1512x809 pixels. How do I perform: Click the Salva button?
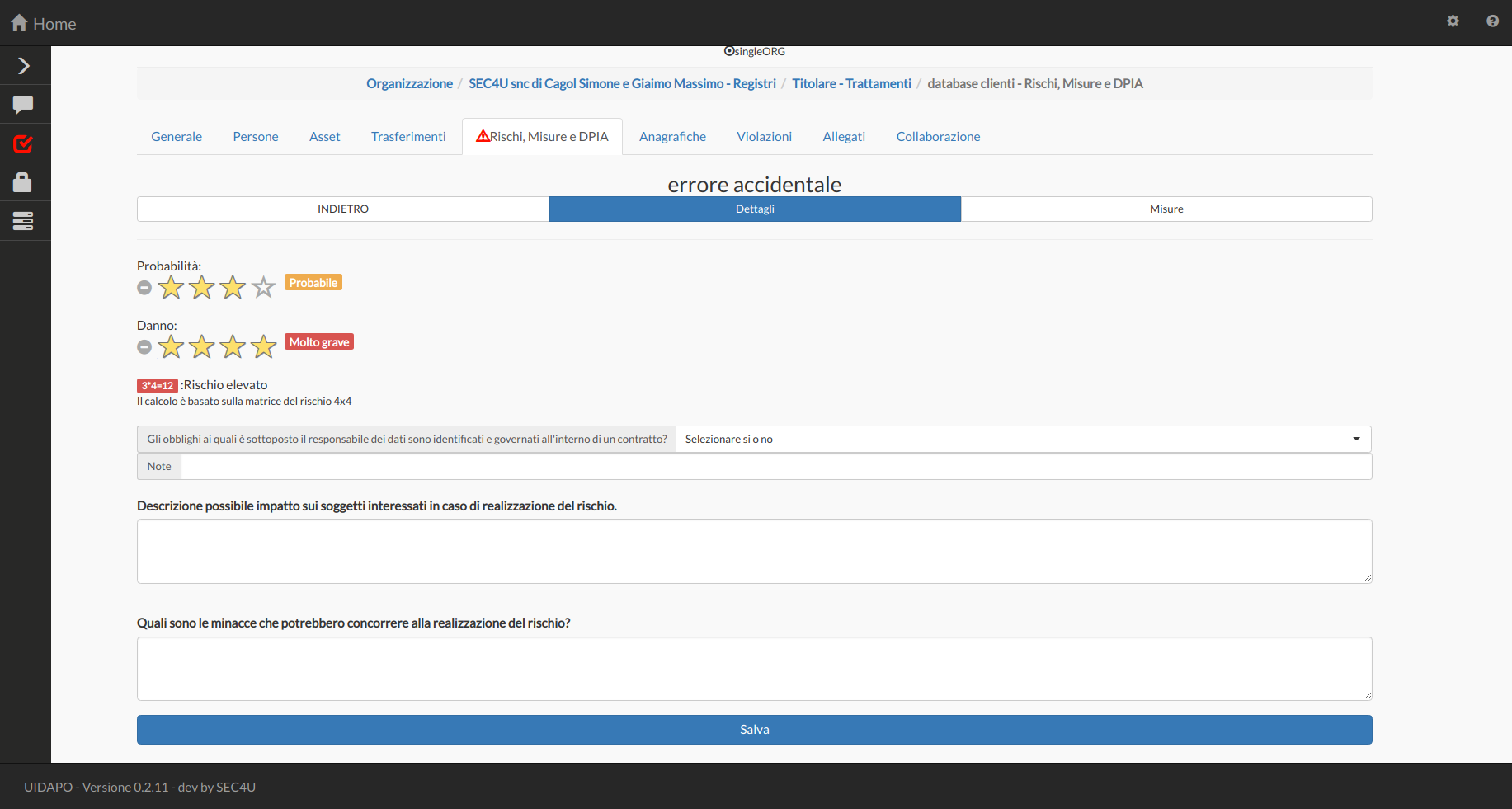755,730
